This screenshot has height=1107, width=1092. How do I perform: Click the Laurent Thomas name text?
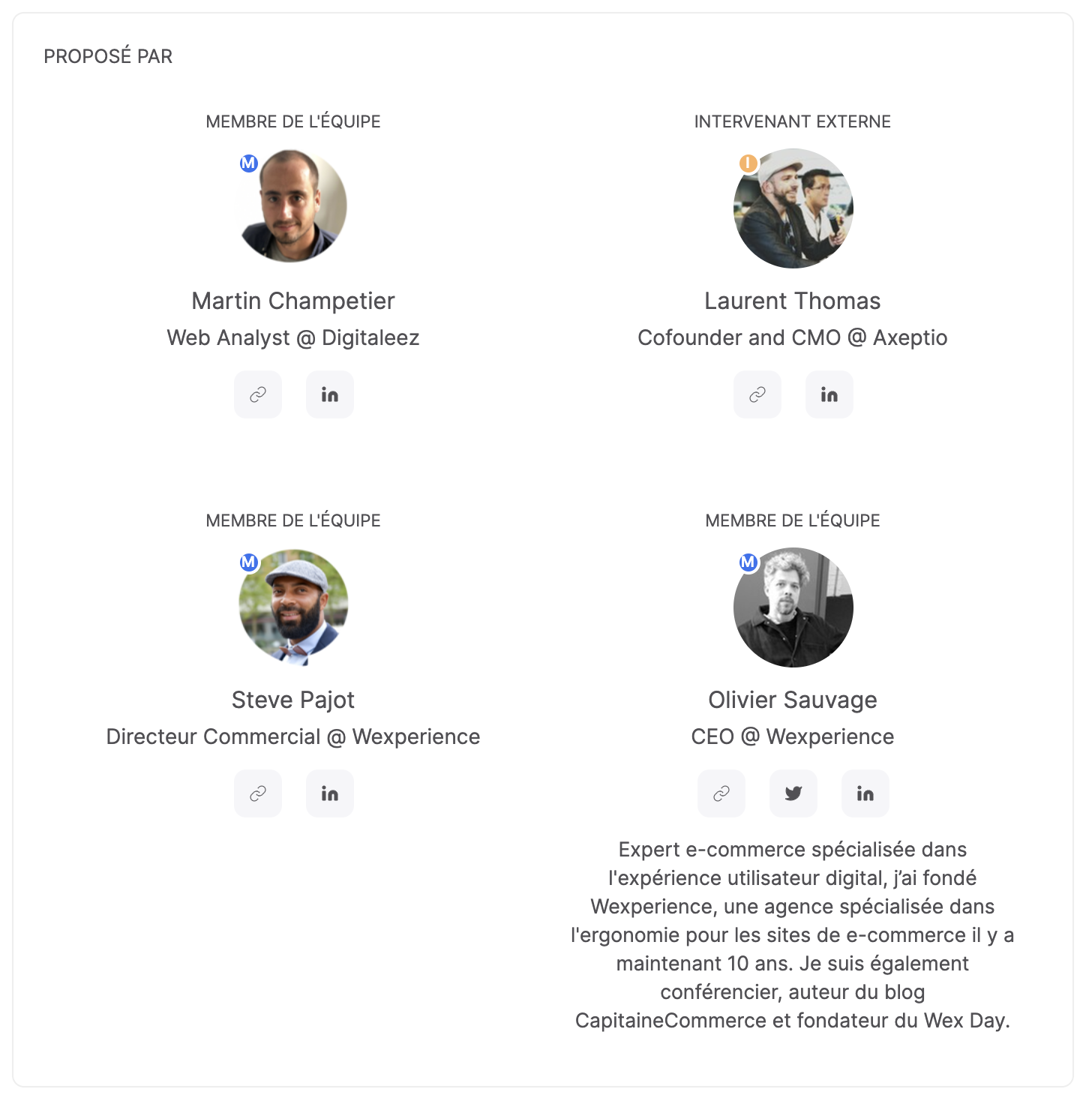point(793,301)
